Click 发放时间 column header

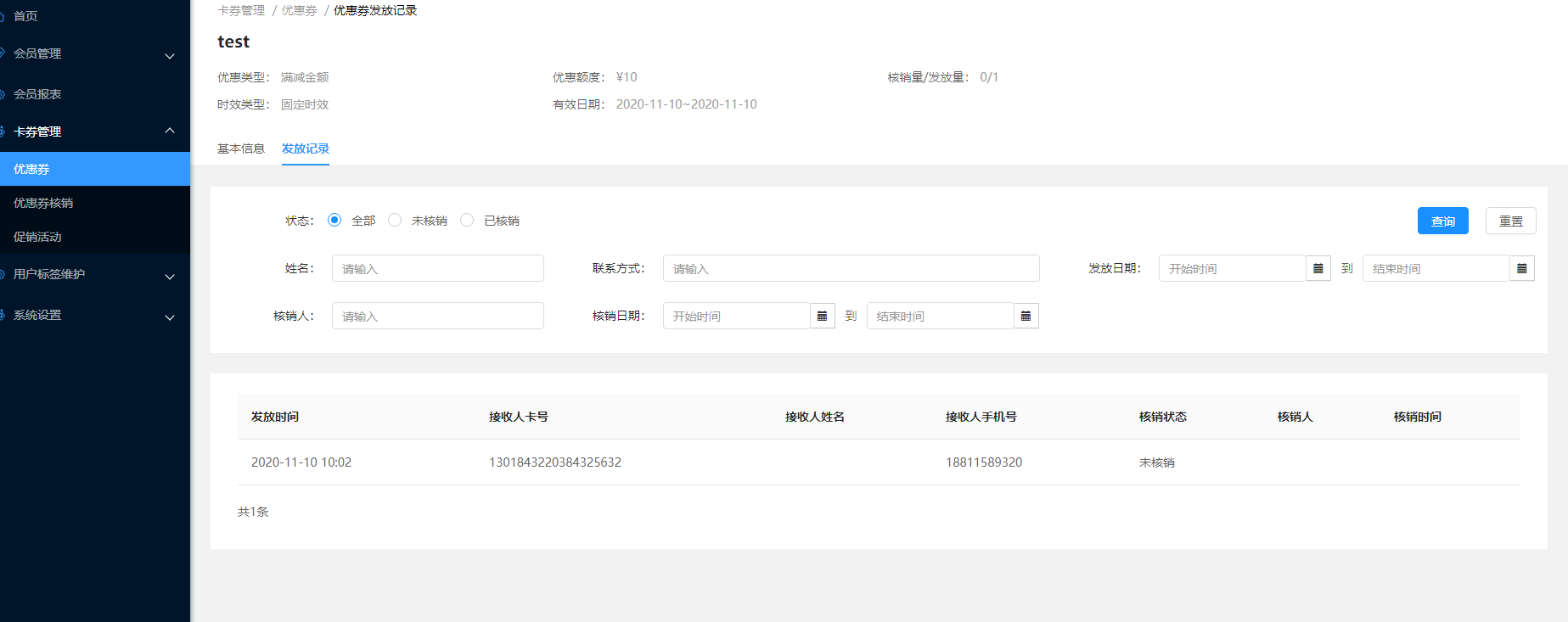pos(275,417)
